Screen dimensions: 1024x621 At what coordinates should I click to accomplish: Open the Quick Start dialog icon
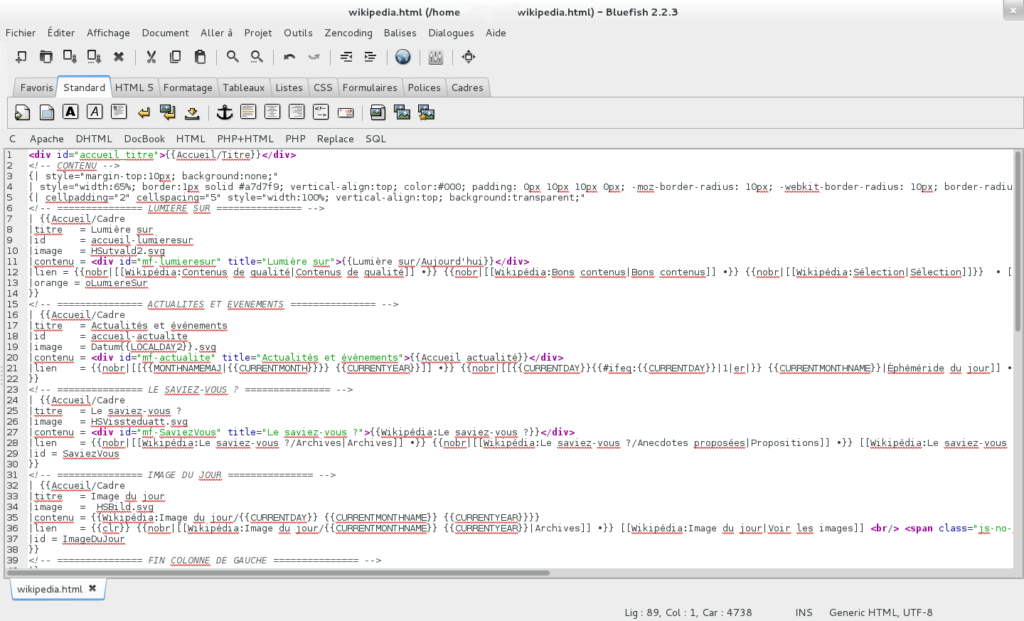pyautogui.click(x=22, y=112)
